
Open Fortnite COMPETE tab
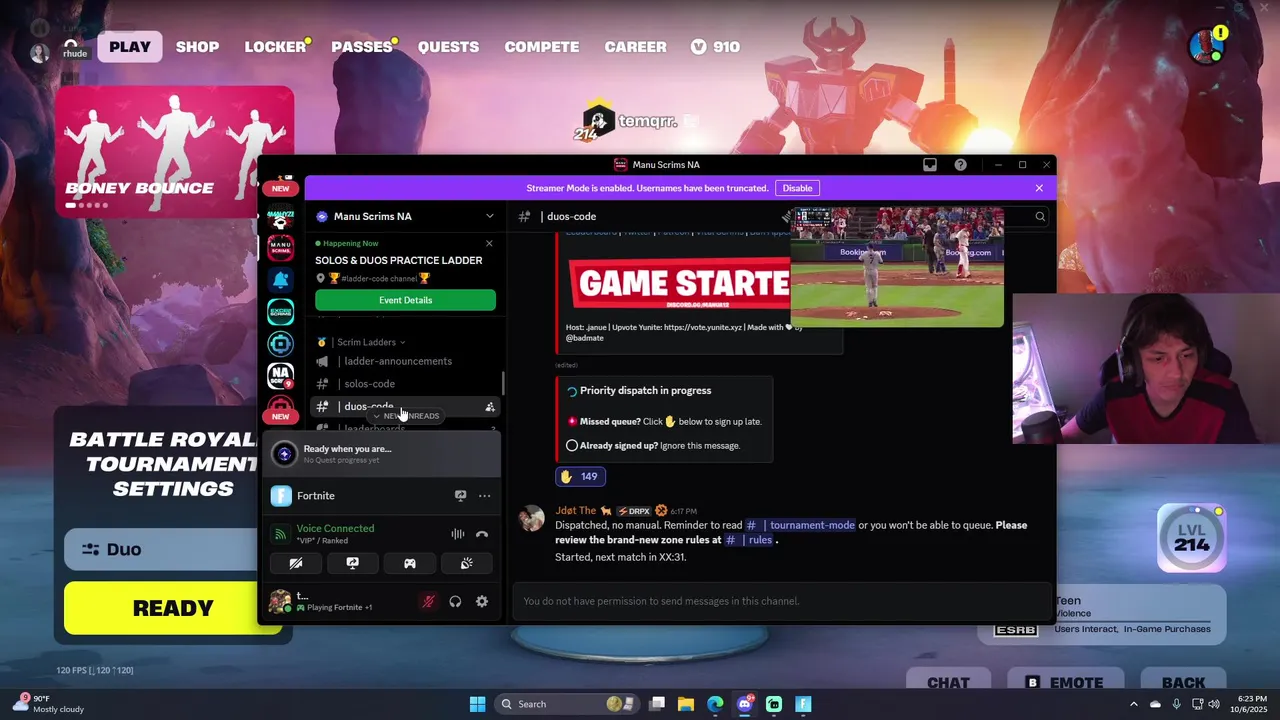coord(542,47)
